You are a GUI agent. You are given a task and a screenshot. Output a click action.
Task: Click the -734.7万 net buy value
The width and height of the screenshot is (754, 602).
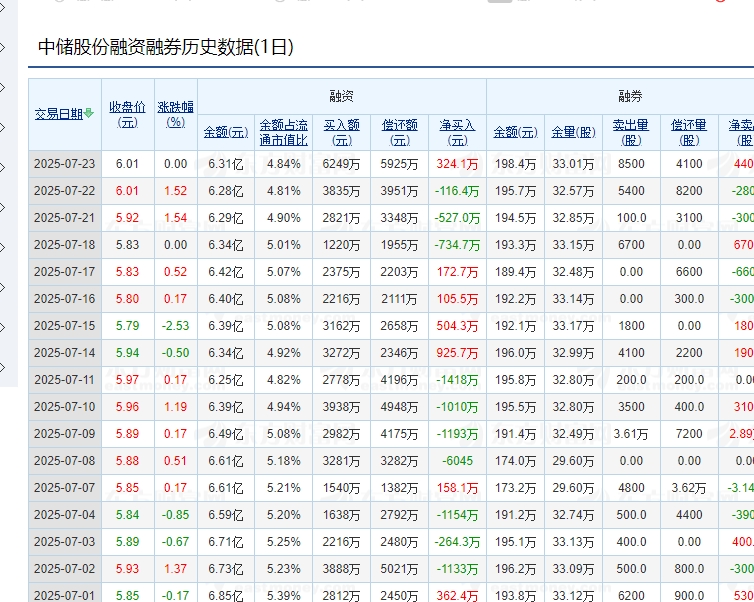[x=457, y=245]
